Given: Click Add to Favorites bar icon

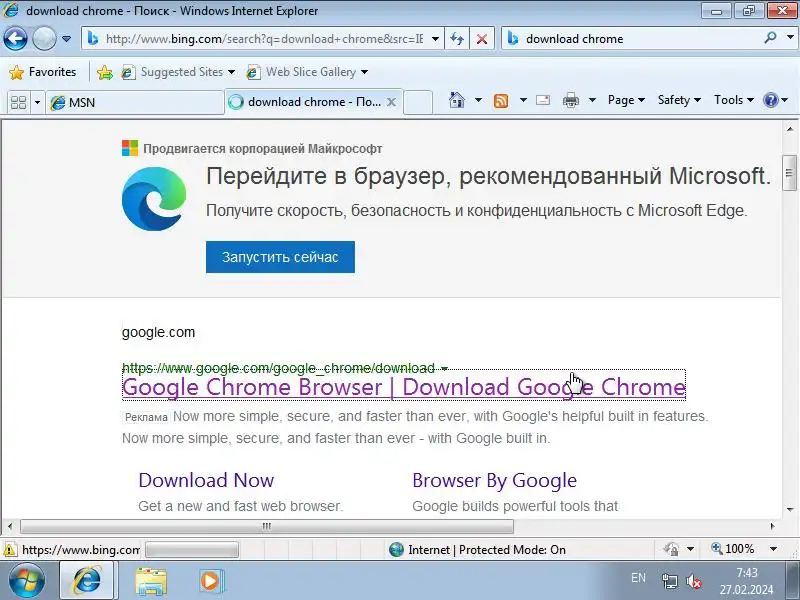Looking at the screenshot, I should [105, 72].
